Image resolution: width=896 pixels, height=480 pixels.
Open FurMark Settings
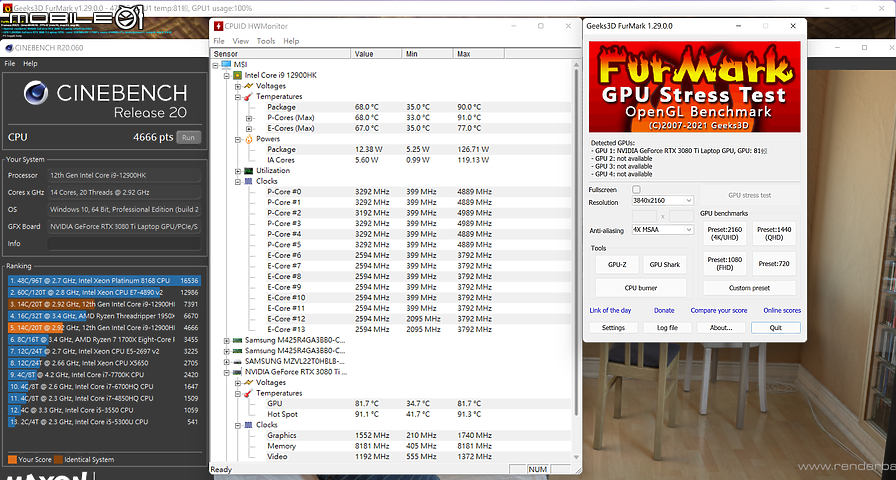(613, 327)
